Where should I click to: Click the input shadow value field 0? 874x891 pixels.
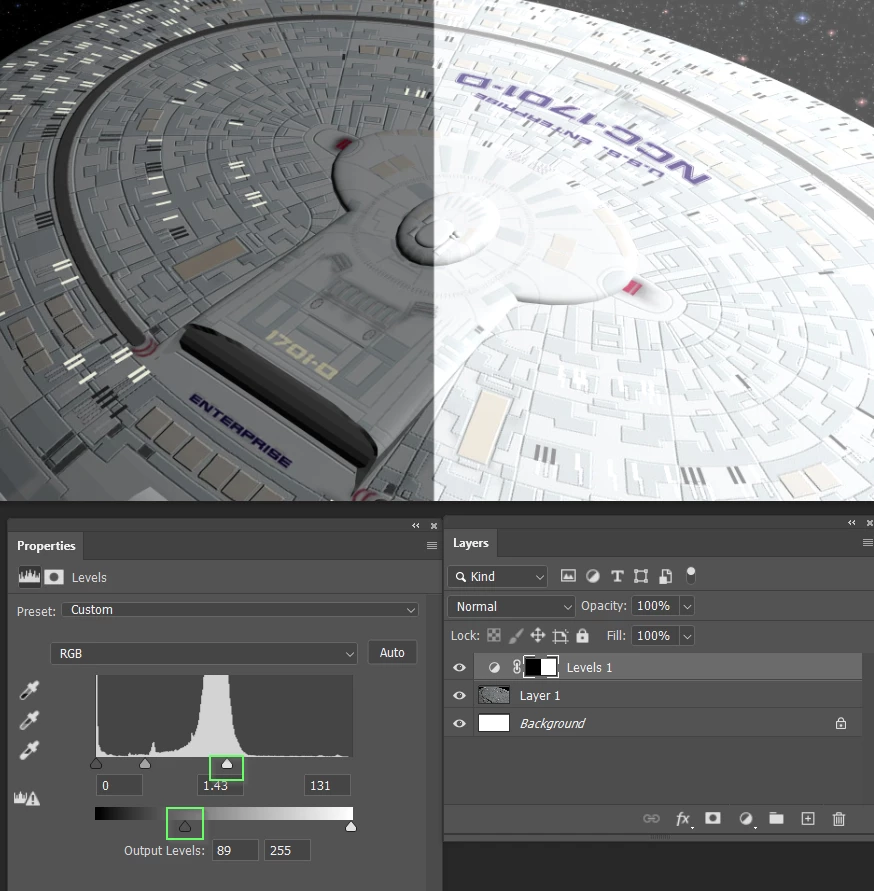pos(119,785)
